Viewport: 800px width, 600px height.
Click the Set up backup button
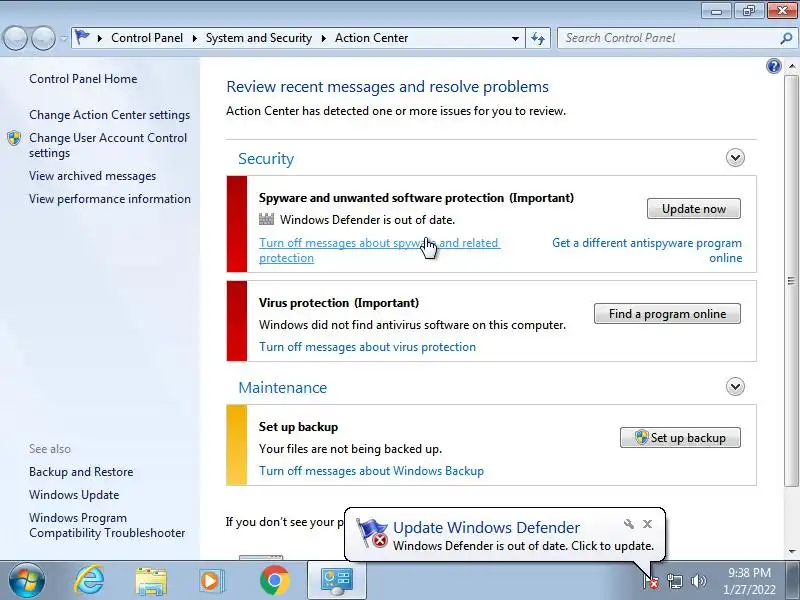[x=680, y=438]
